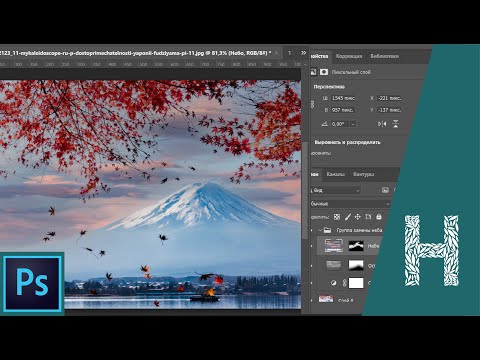The width and height of the screenshot is (480, 360).
Task: Click the adjustment layer mask link chain
Action: (x=345, y=283)
